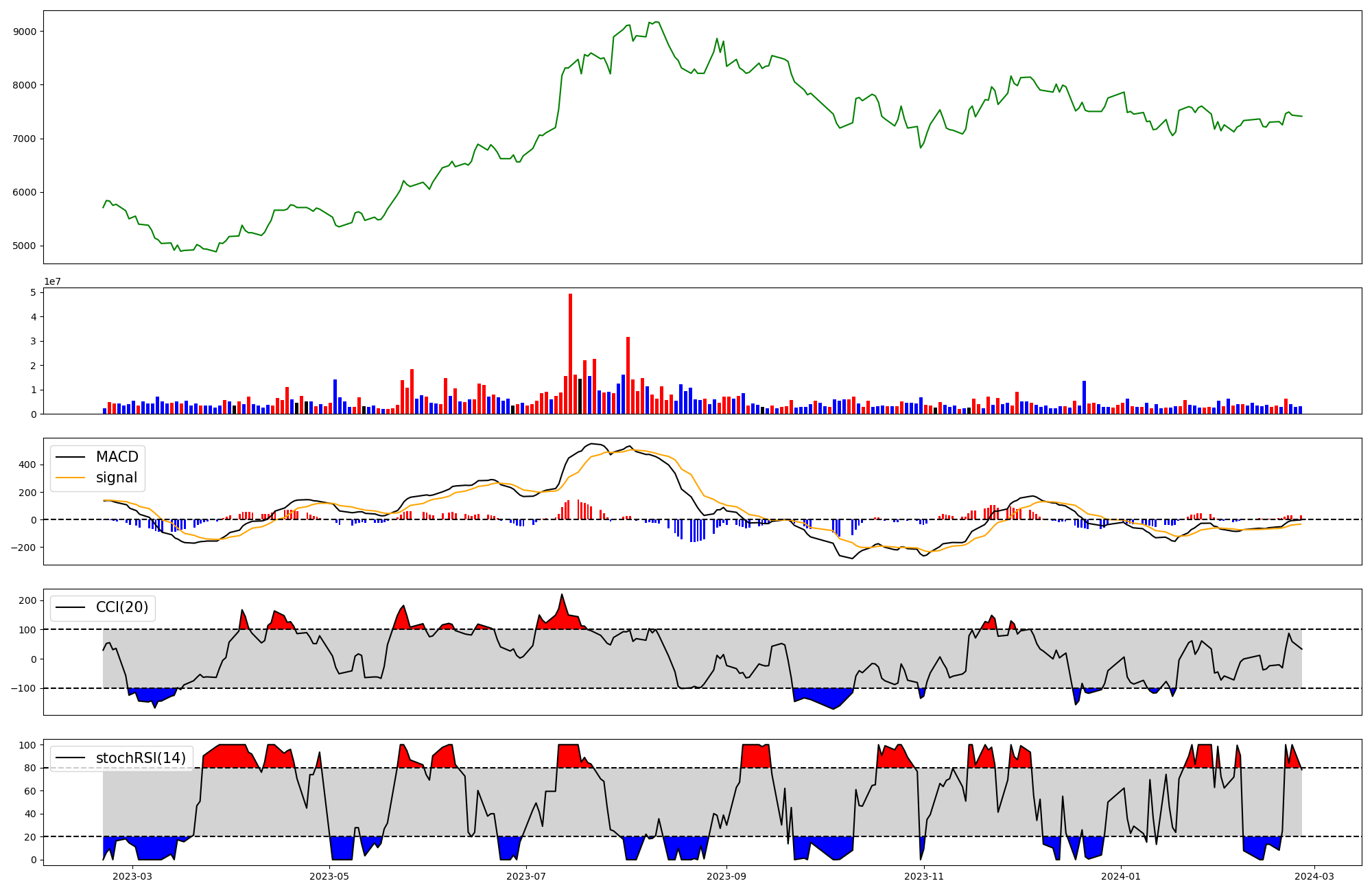Click the 80 tick on the stochRSI axis
Viewport: 1372px width, 892px height.
click(30, 768)
